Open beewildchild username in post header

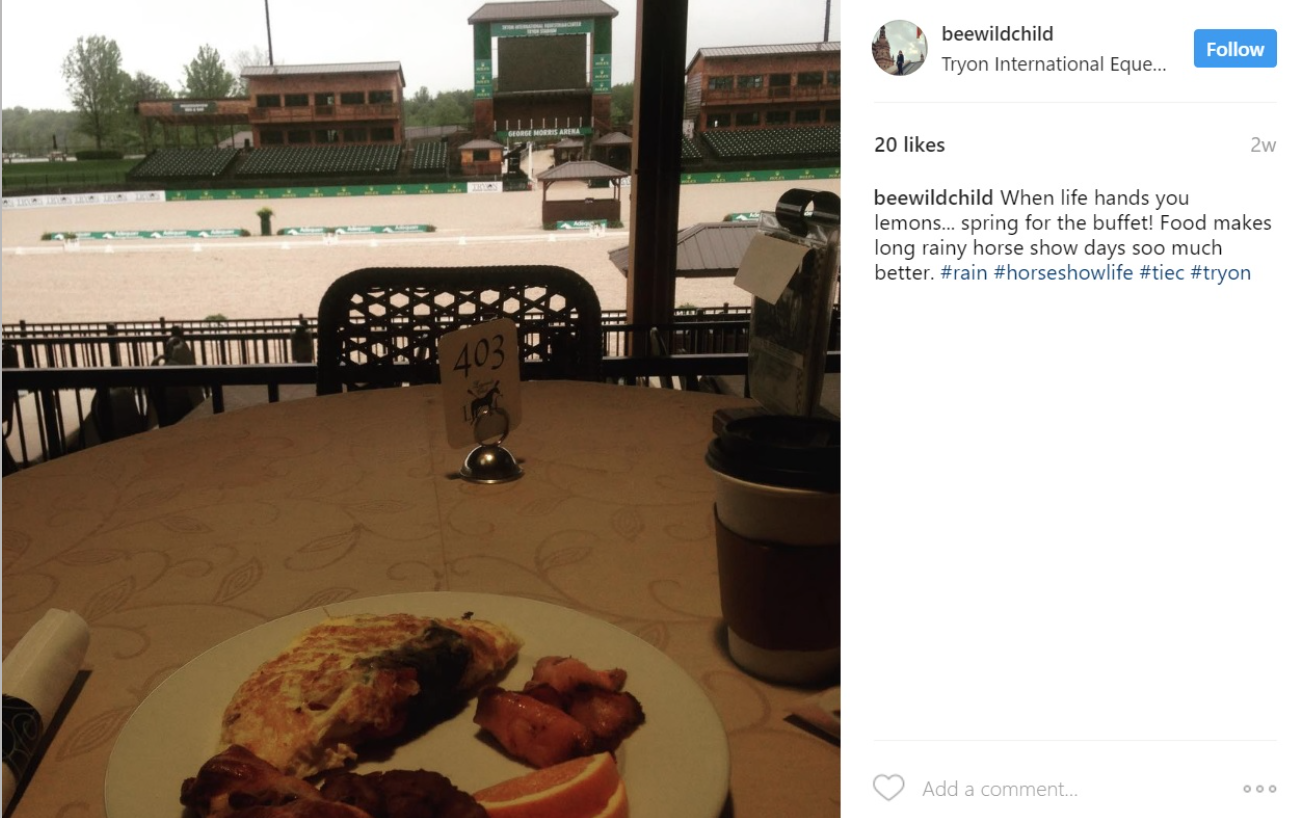[997, 34]
